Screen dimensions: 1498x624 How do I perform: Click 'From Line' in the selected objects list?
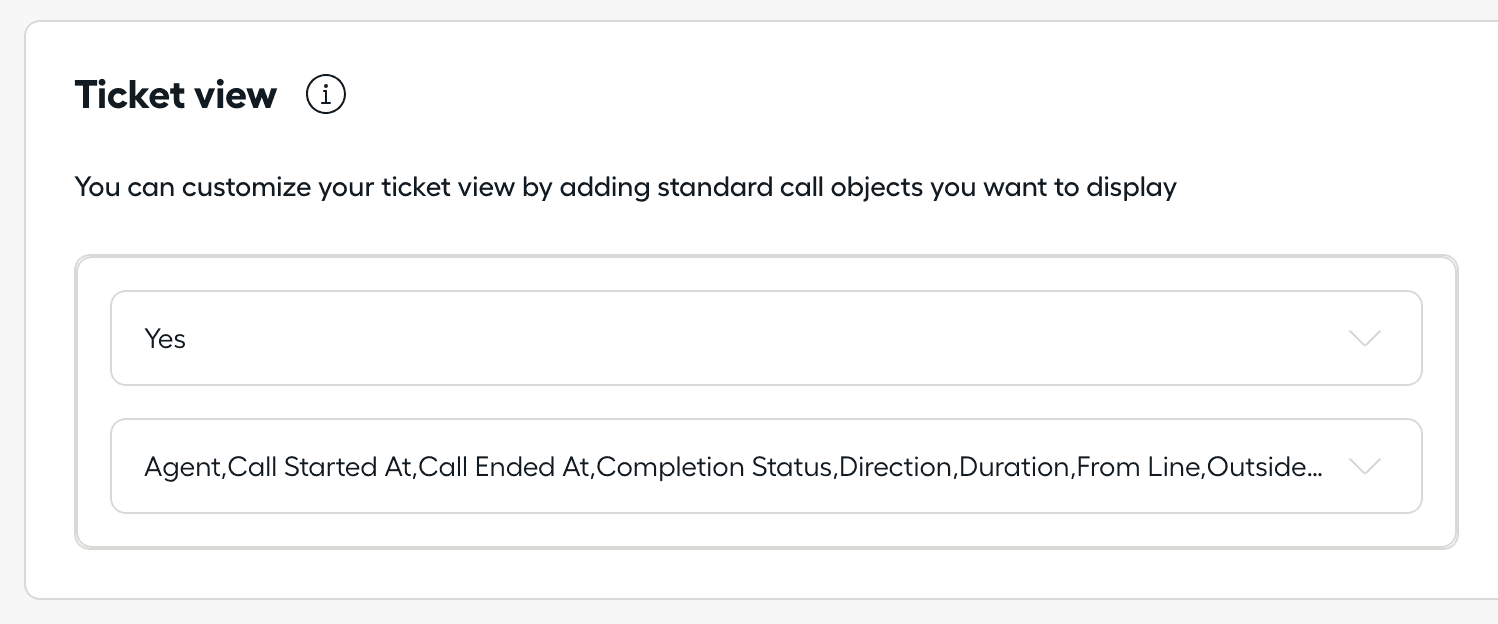pyautogui.click(x=1138, y=467)
